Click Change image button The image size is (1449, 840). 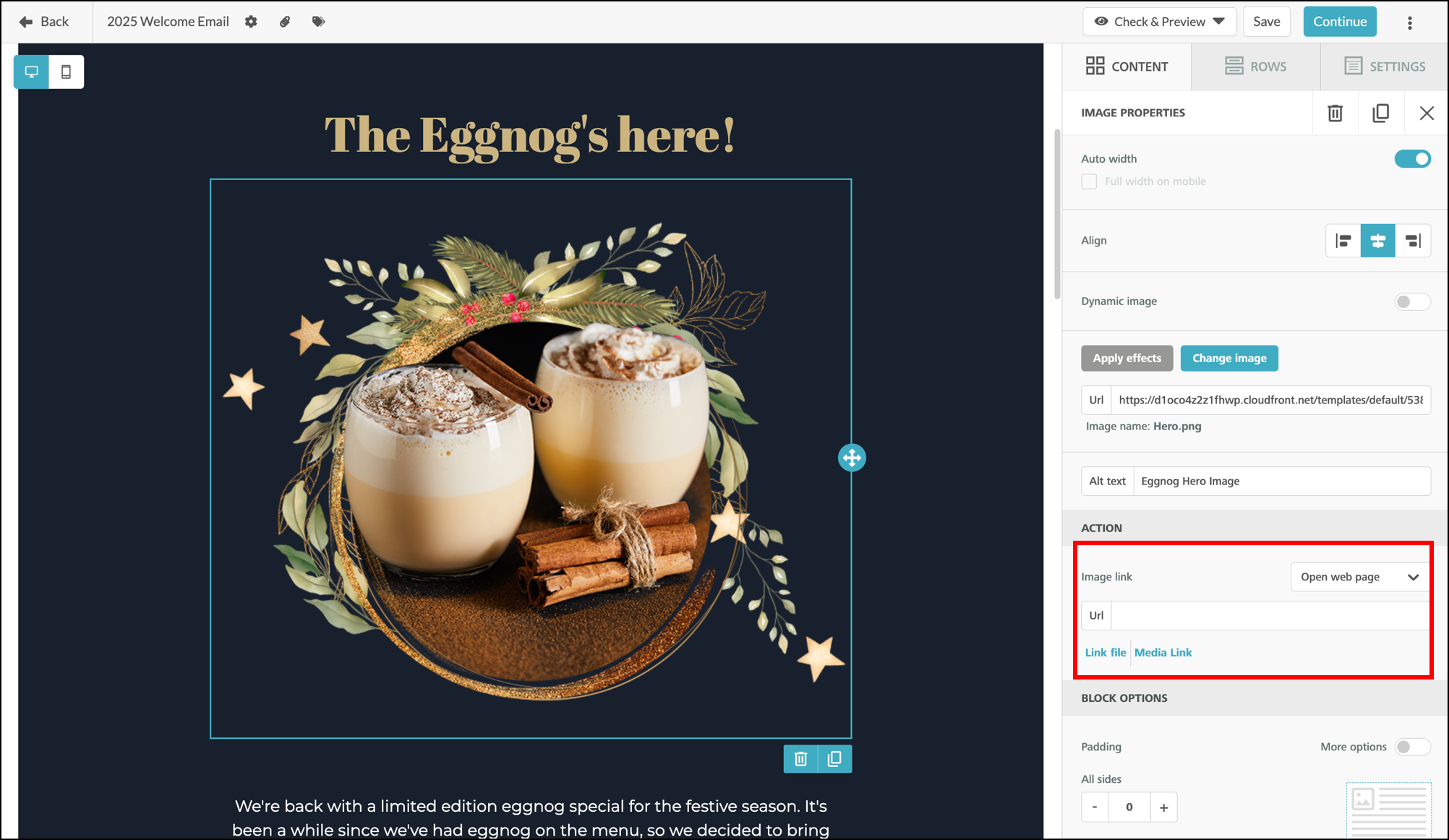[1229, 359]
